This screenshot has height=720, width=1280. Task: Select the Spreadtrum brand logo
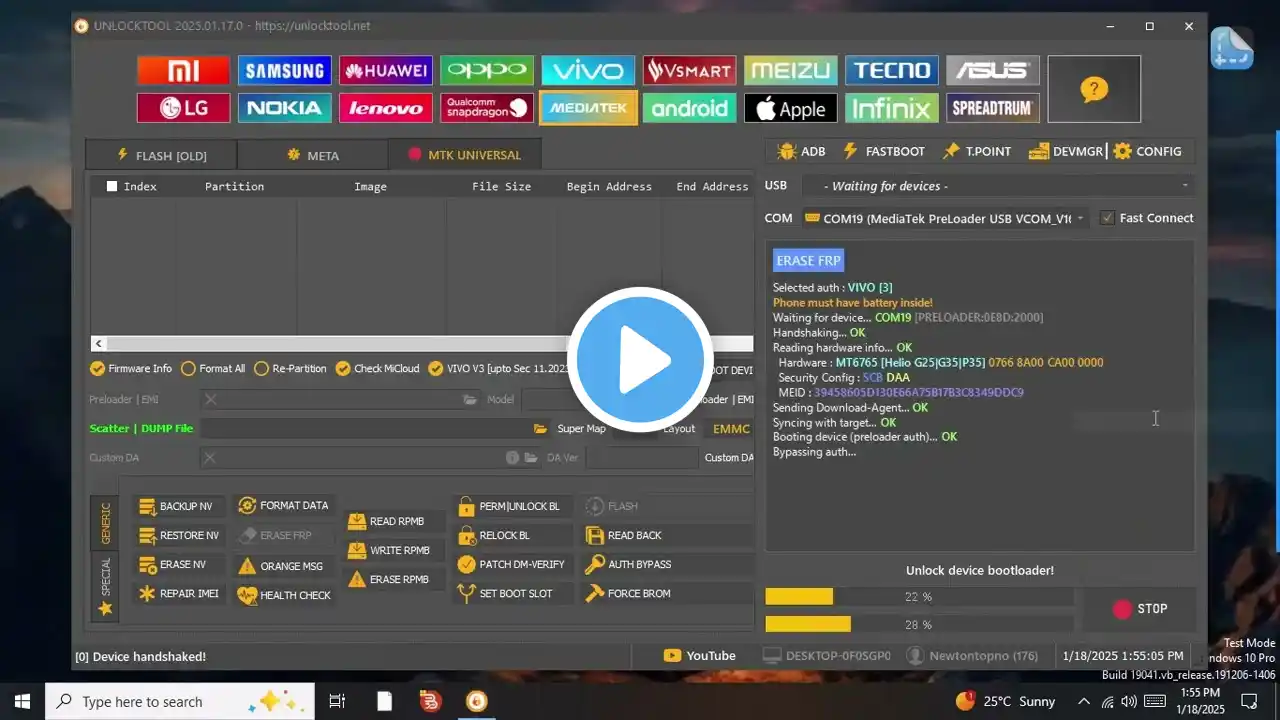coord(993,108)
